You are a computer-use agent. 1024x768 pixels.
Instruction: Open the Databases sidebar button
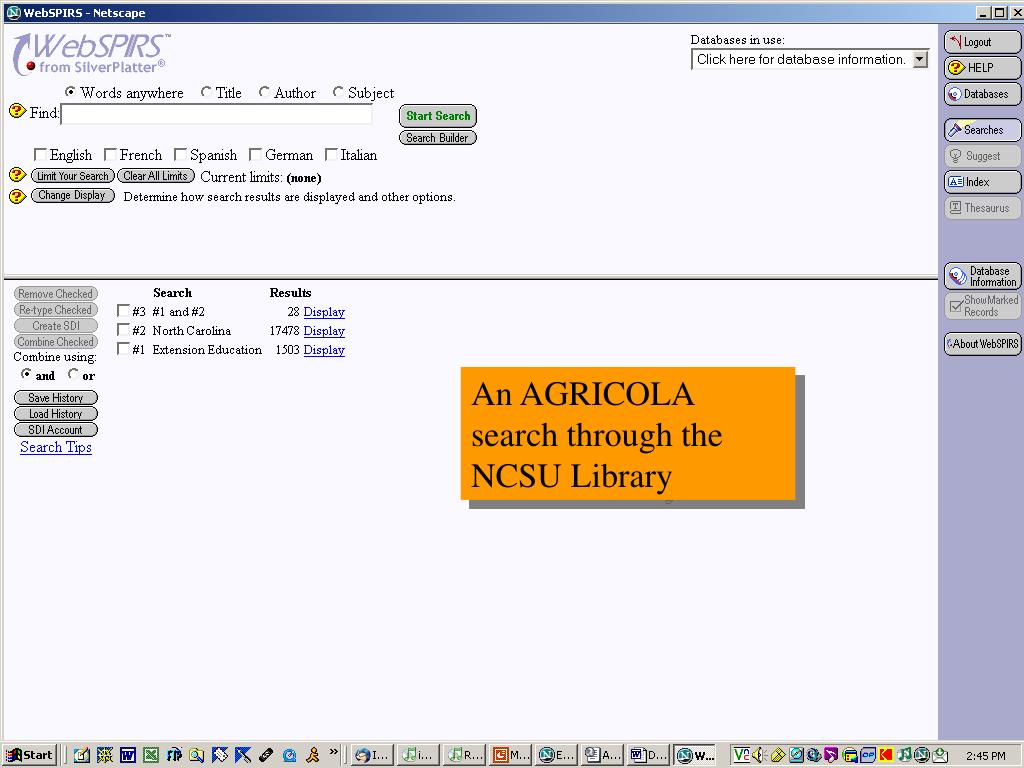coord(982,93)
